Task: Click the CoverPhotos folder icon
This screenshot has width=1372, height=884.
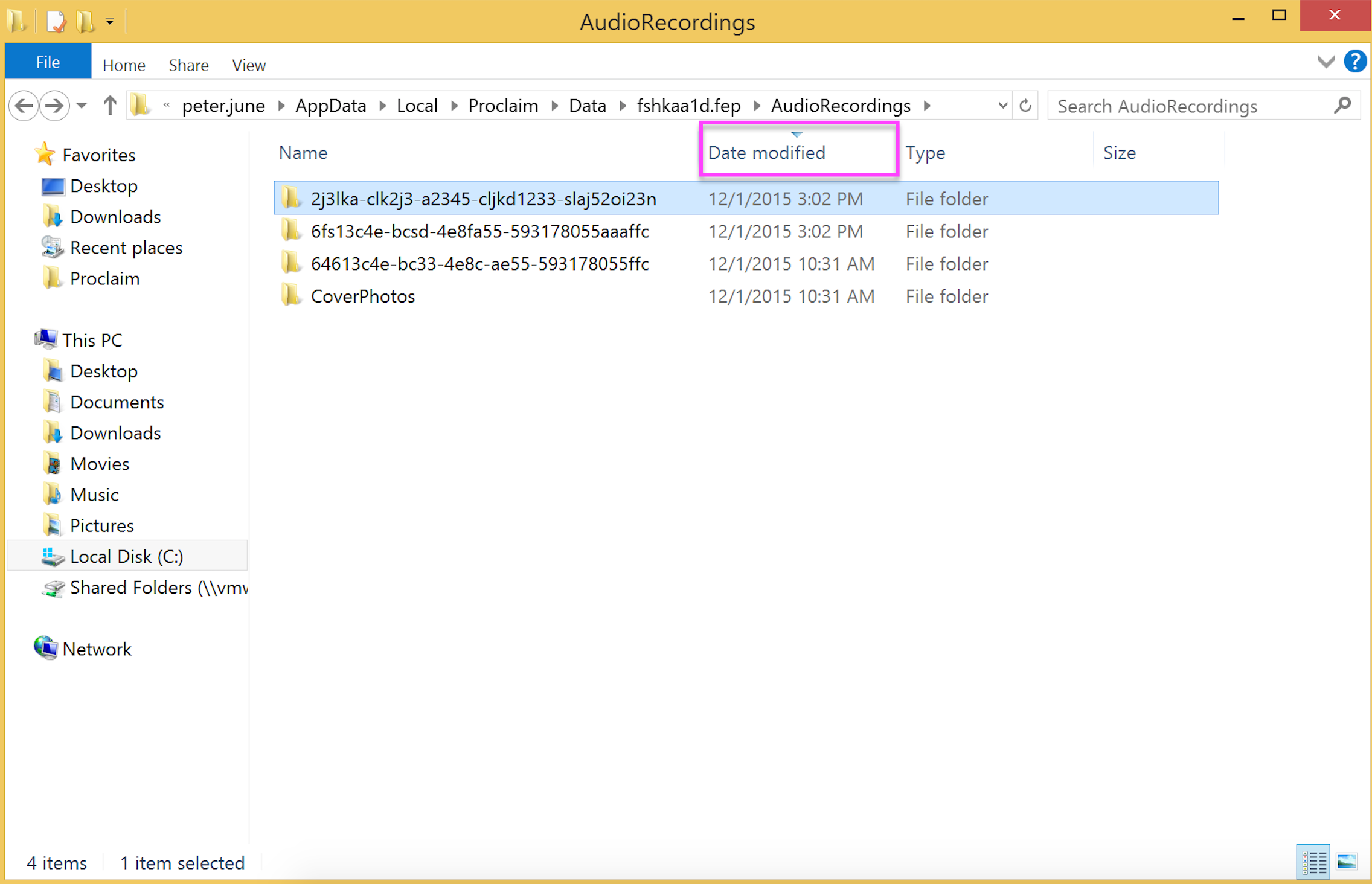Action: click(x=291, y=295)
